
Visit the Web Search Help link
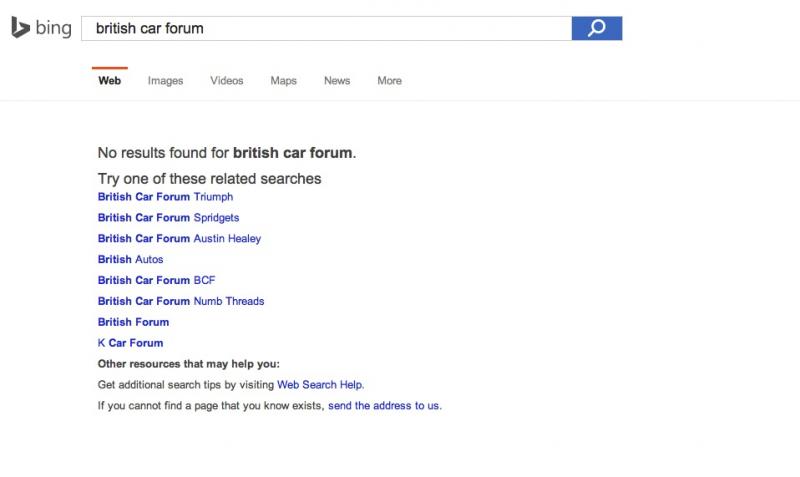coord(320,385)
